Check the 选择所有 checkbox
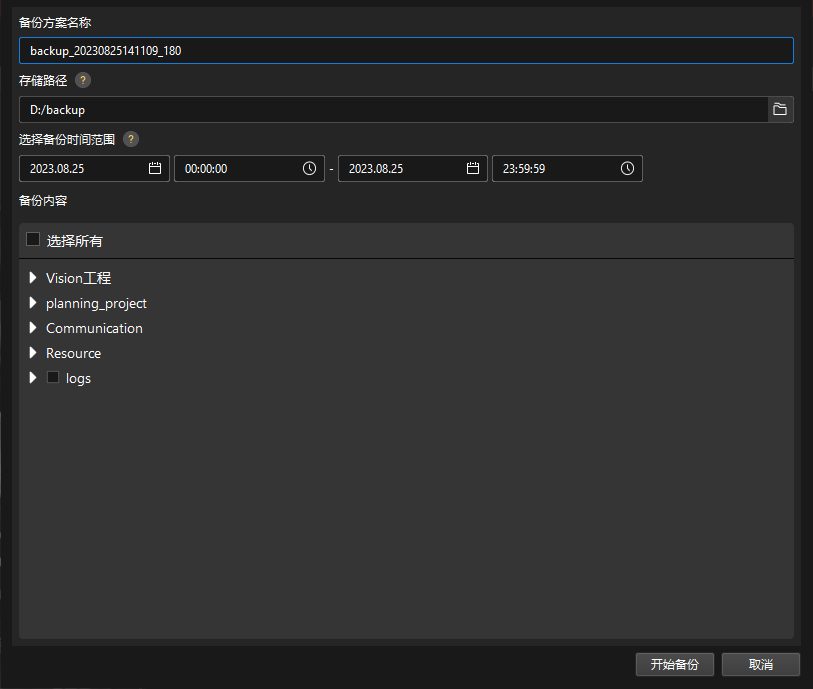Screen dimensions: 813x689 point(33,240)
